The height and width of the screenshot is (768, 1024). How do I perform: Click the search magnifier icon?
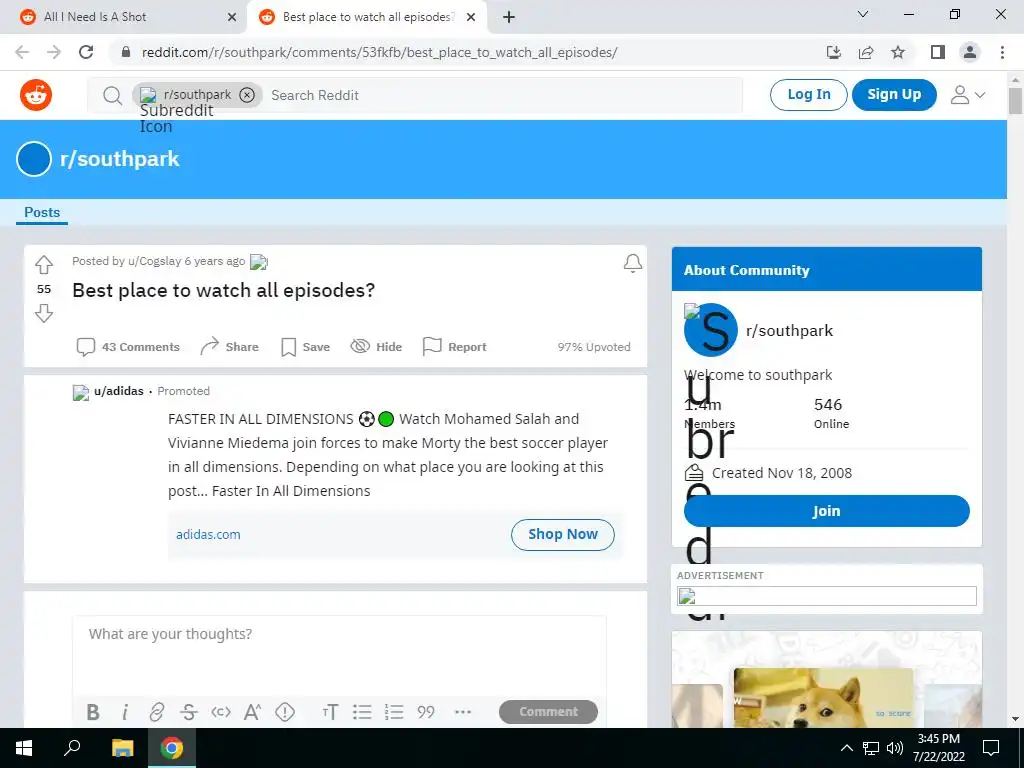pyautogui.click(x=112, y=95)
